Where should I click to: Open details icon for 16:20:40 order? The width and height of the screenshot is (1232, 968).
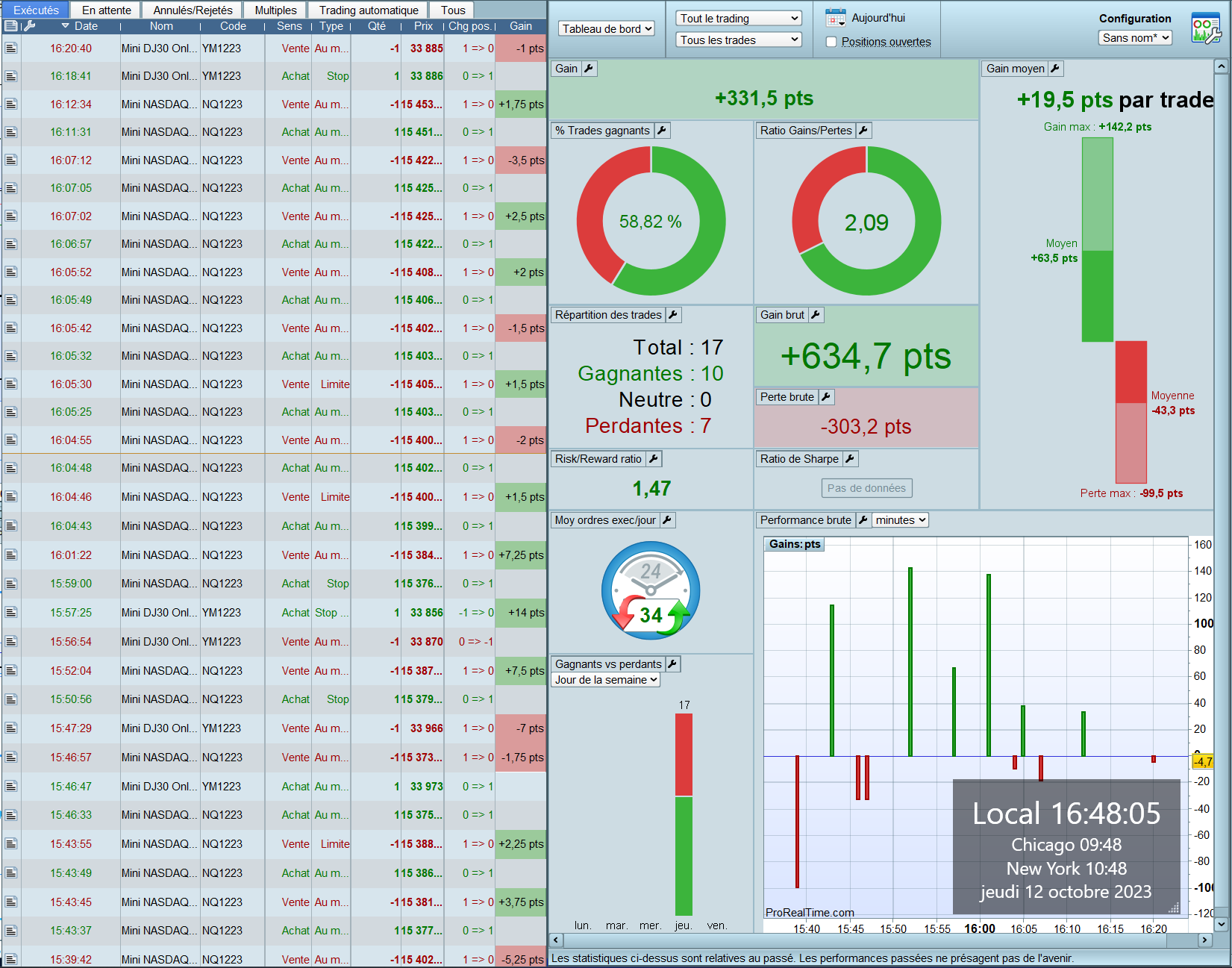point(11,49)
